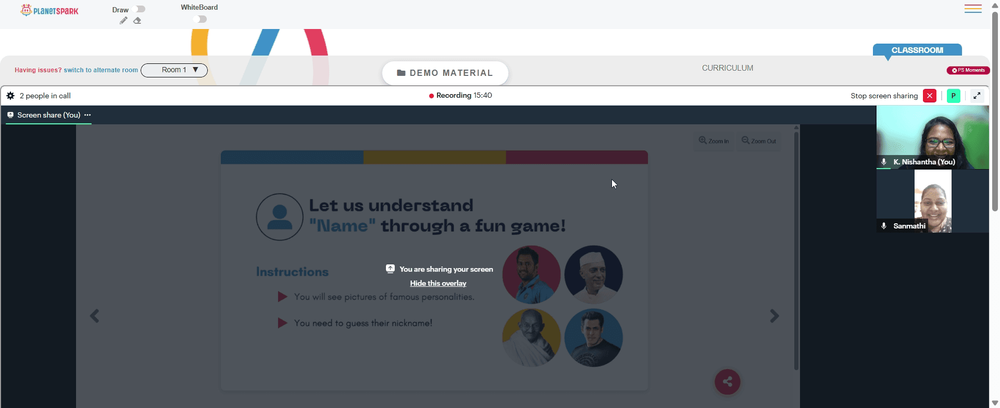The width and height of the screenshot is (1000, 408).
Task: Open call settings gear icon
Action: click(x=10, y=96)
